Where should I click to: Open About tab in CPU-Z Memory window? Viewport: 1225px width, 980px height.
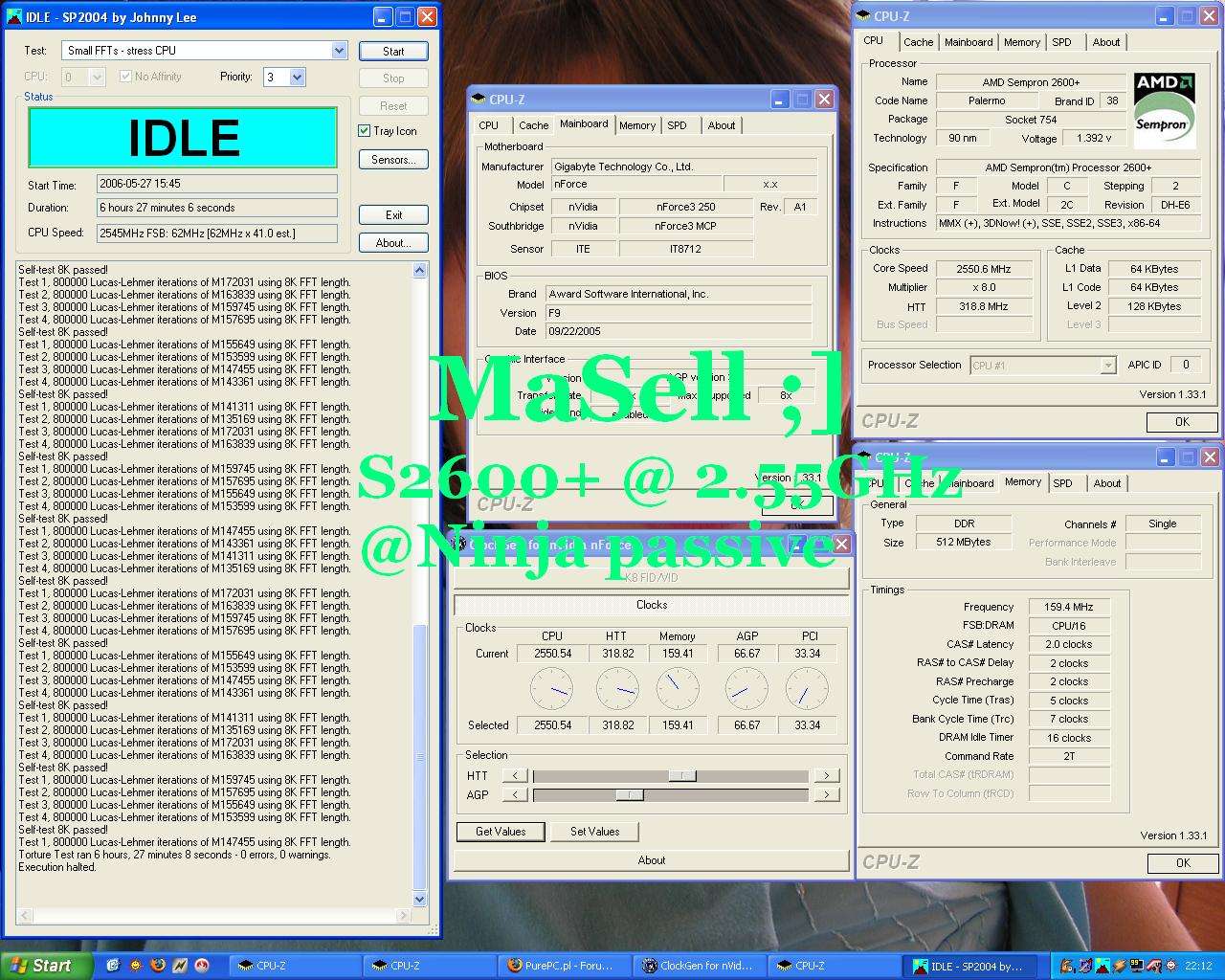[x=1107, y=483]
